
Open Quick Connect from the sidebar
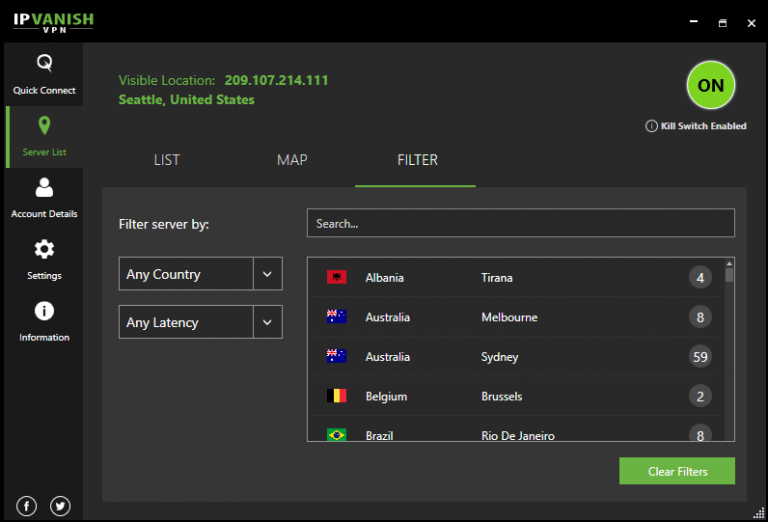[x=44, y=73]
